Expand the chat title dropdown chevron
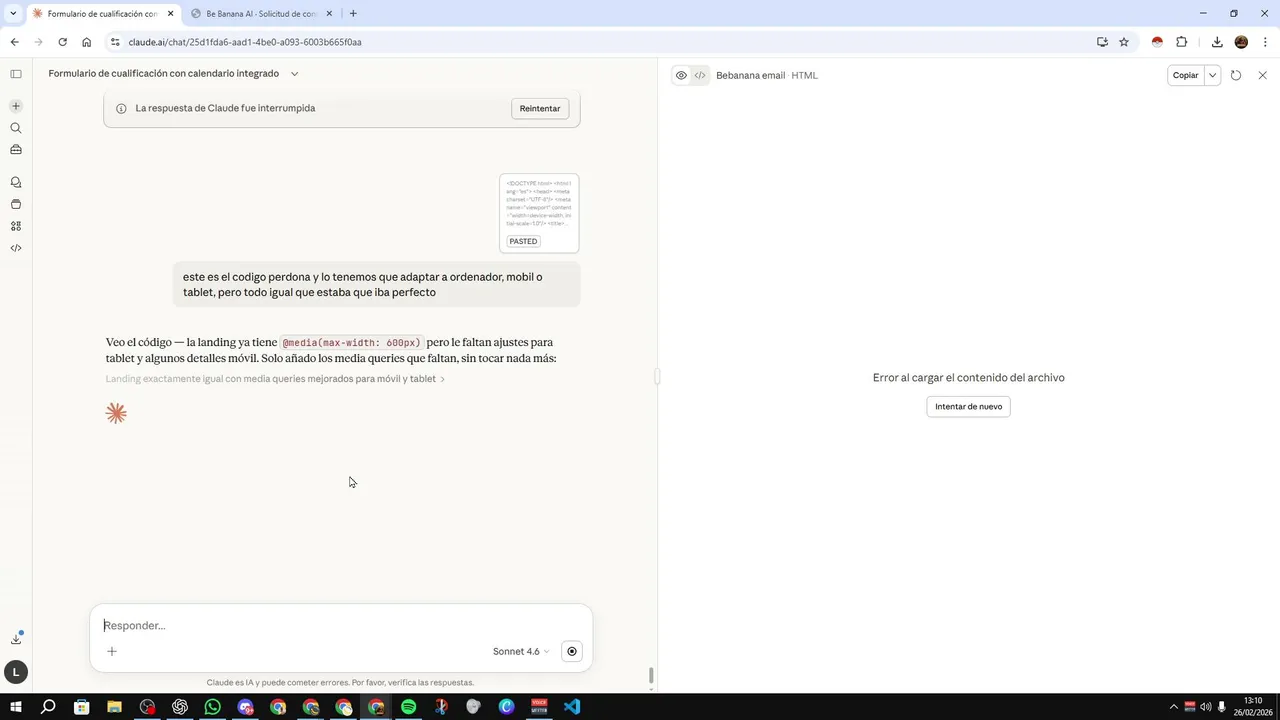The height and width of the screenshot is (720, 1280). click(x=294, y=74)
